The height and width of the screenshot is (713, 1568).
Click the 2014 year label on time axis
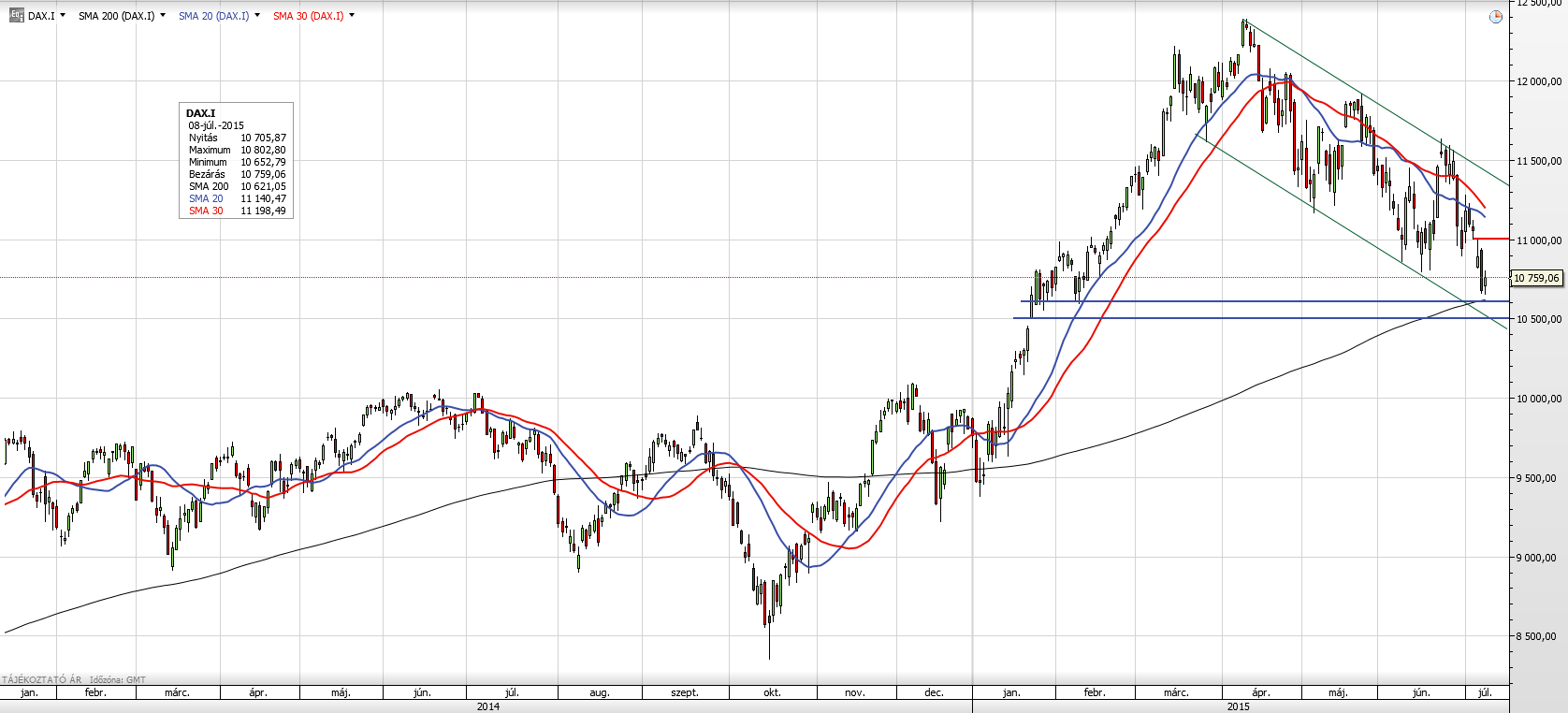(487, 706)
